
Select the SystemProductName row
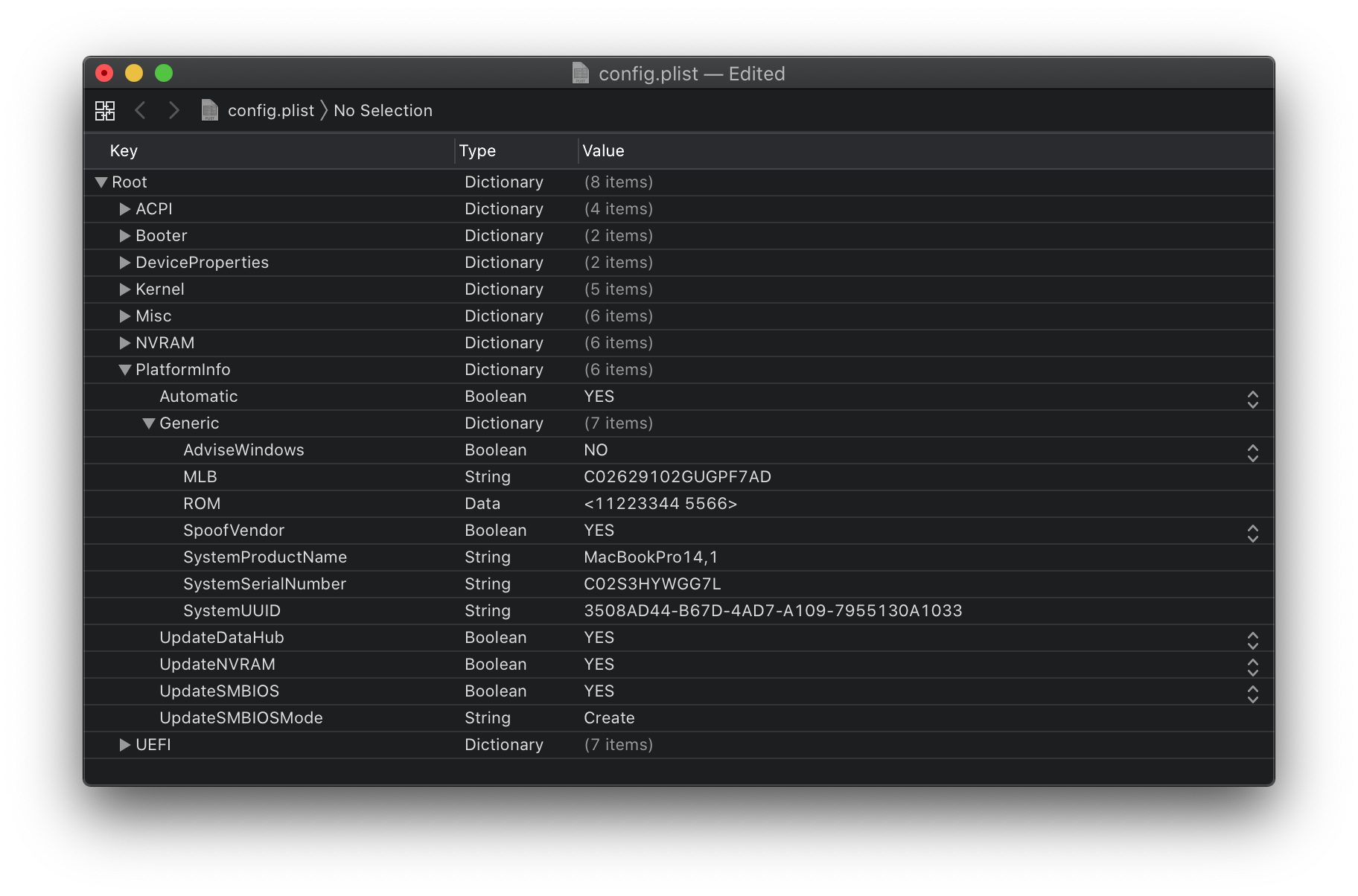pos(265,557)
